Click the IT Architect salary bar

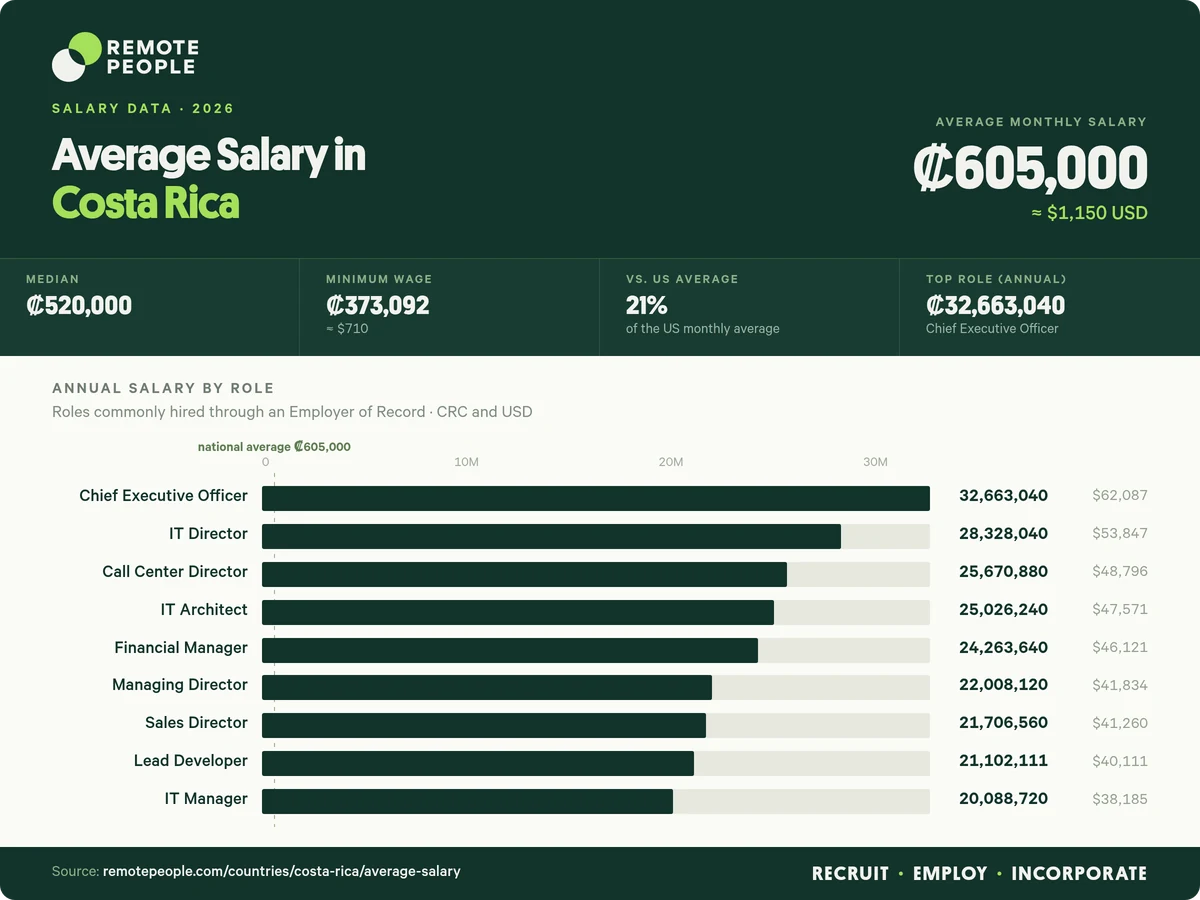coord(518,612)
